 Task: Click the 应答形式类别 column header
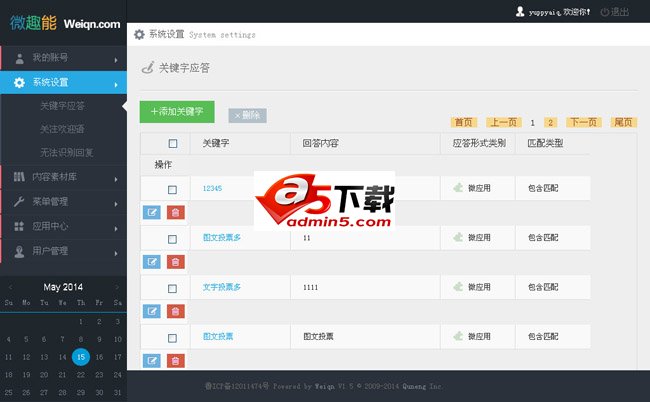479,143
